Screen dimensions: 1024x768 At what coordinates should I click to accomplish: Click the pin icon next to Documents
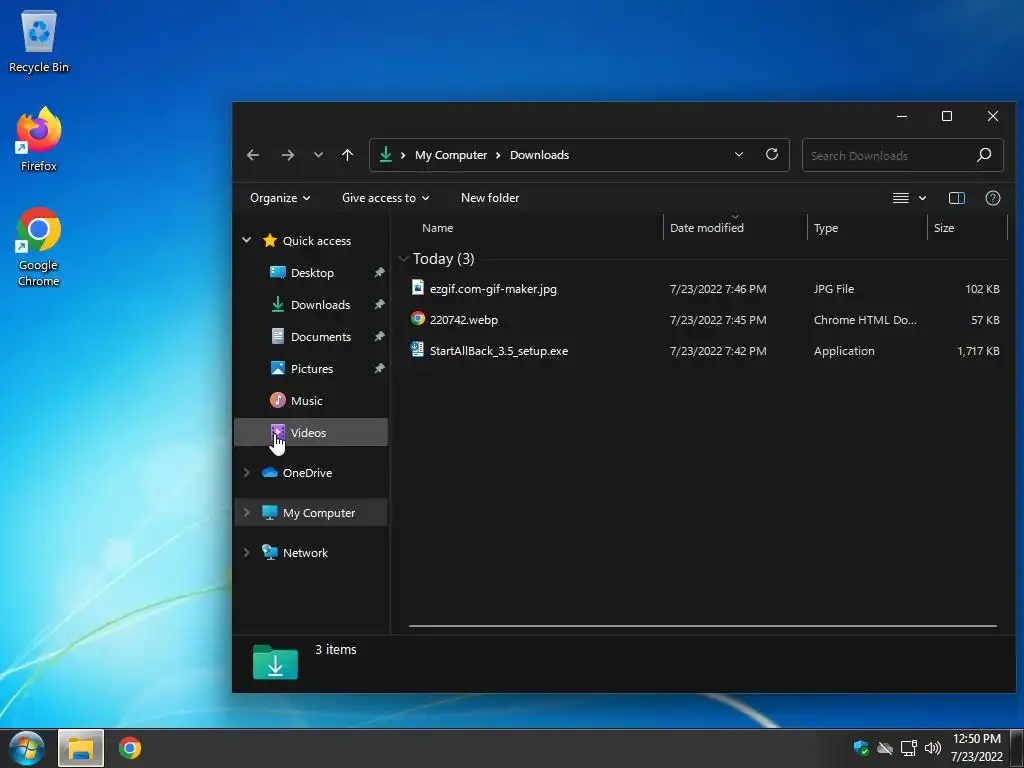tap(379, 336)
